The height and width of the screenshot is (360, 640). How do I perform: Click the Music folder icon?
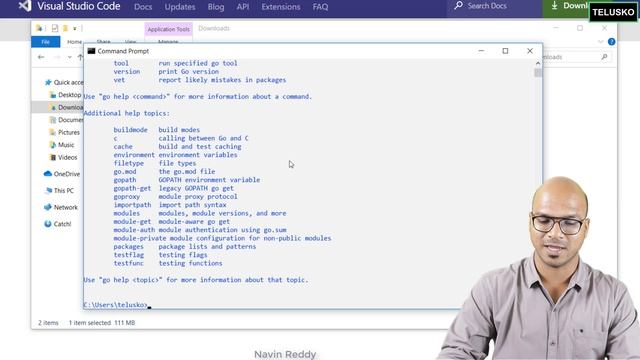tap(53, 145)
